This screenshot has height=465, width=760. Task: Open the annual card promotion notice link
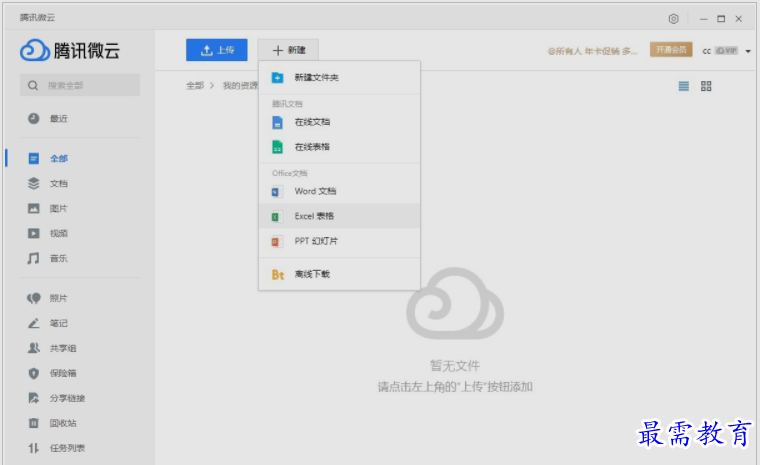coord(592,51)
